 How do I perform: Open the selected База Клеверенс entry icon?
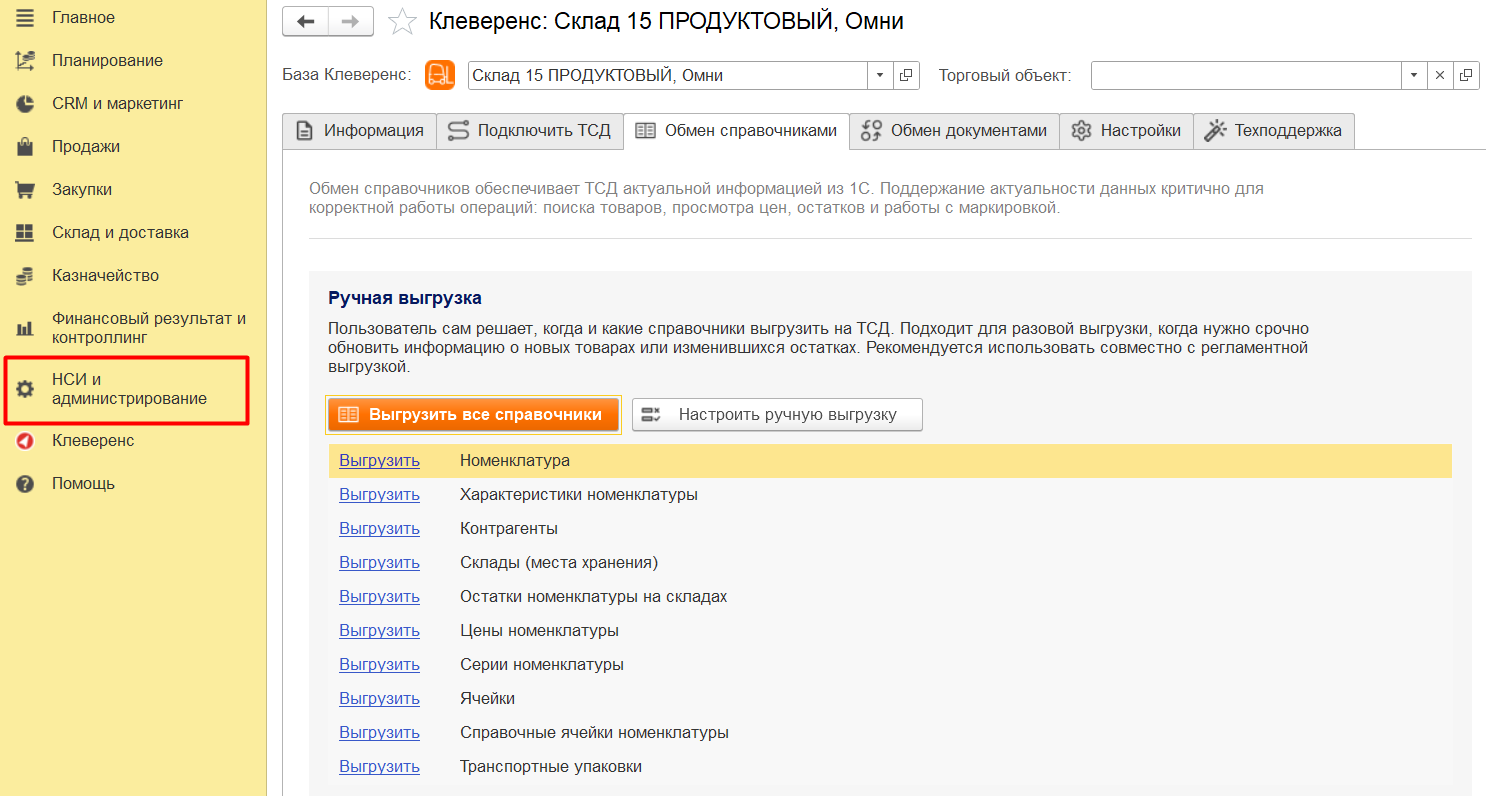[906, 75]
